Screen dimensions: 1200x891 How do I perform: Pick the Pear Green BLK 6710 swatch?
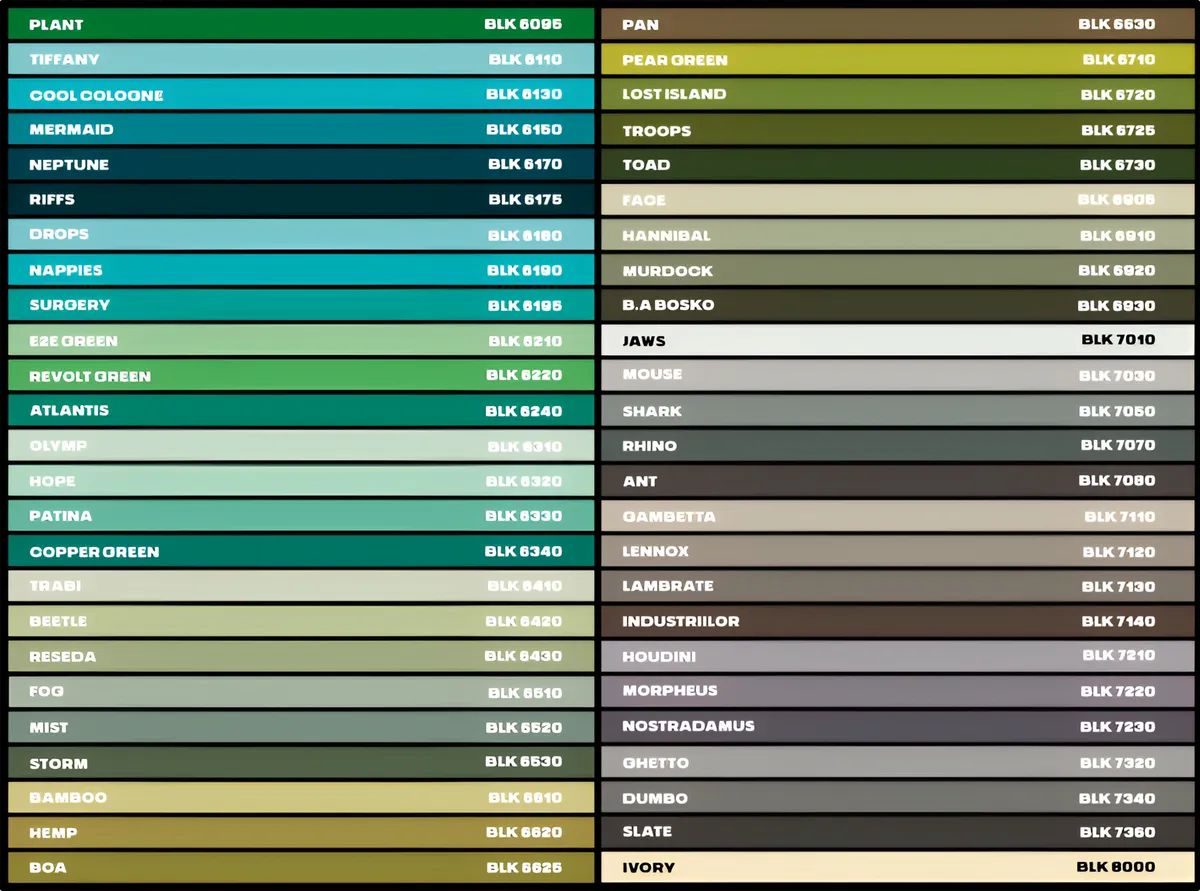tap(897, 59)
